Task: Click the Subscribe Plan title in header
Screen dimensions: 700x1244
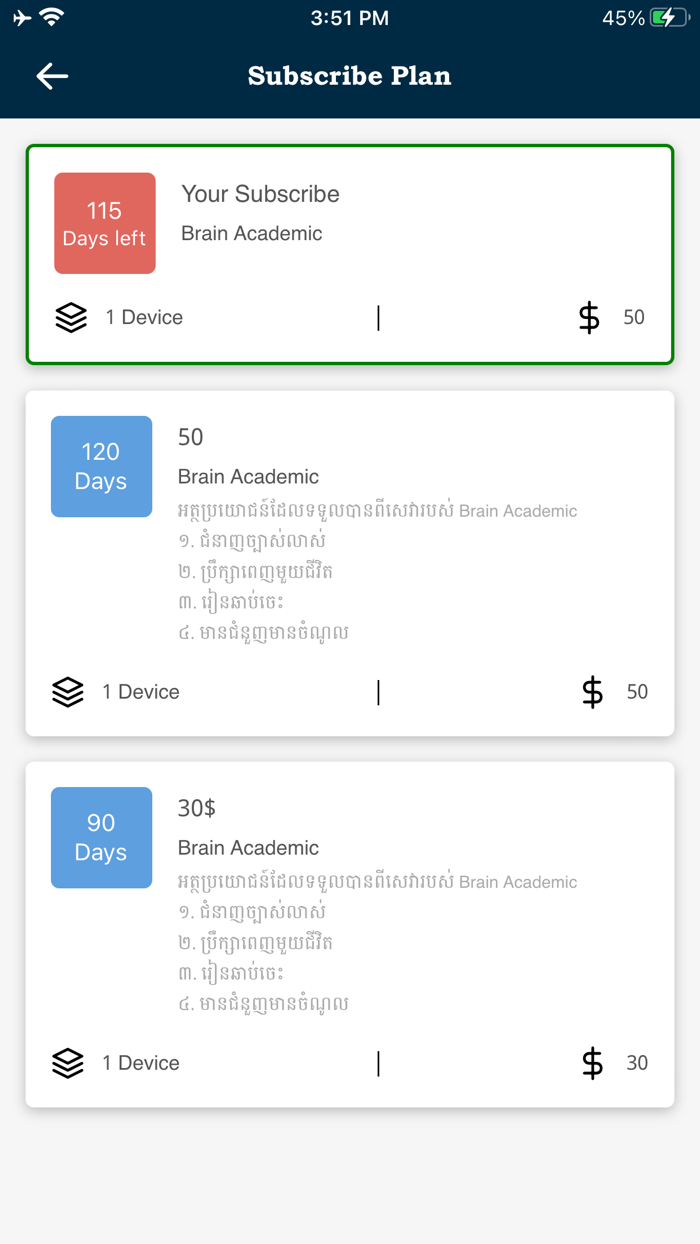Action: click(349, 76)
